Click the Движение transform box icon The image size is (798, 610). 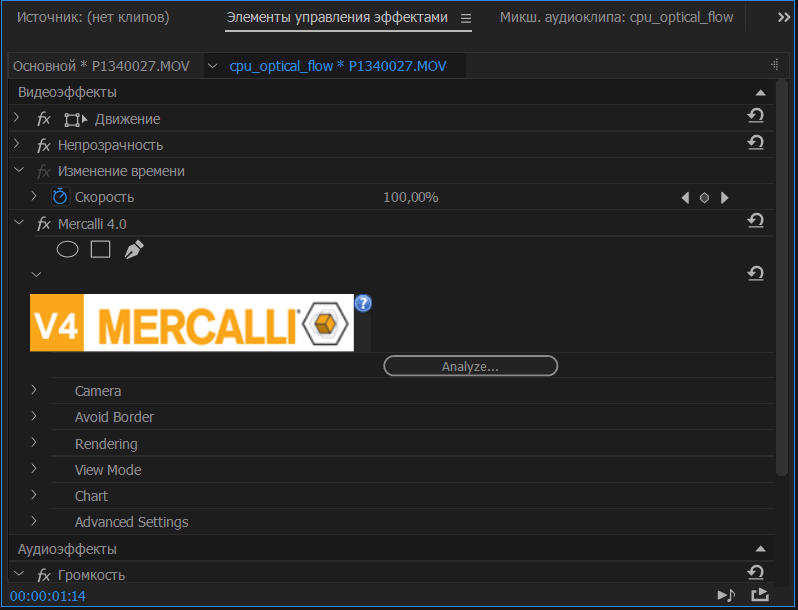75,120
